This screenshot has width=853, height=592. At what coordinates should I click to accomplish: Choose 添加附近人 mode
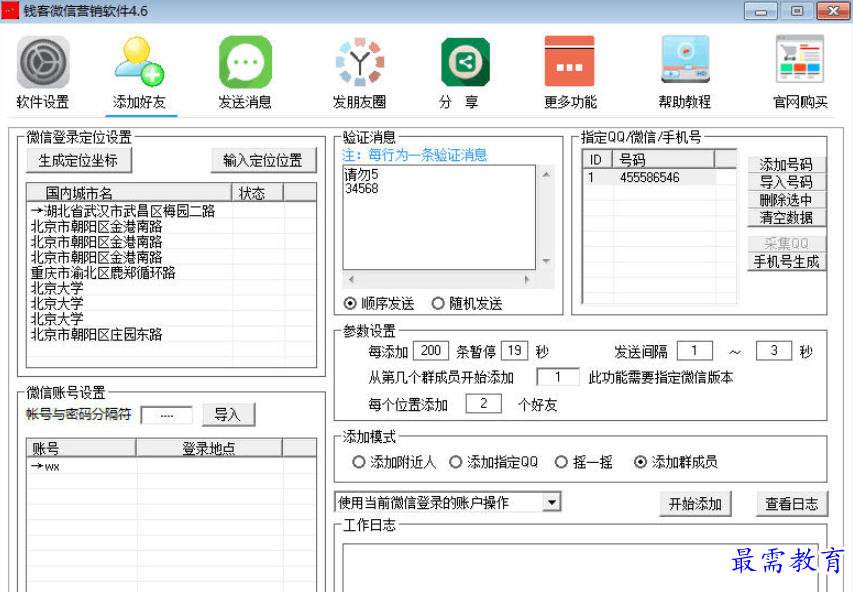(394, 462)
